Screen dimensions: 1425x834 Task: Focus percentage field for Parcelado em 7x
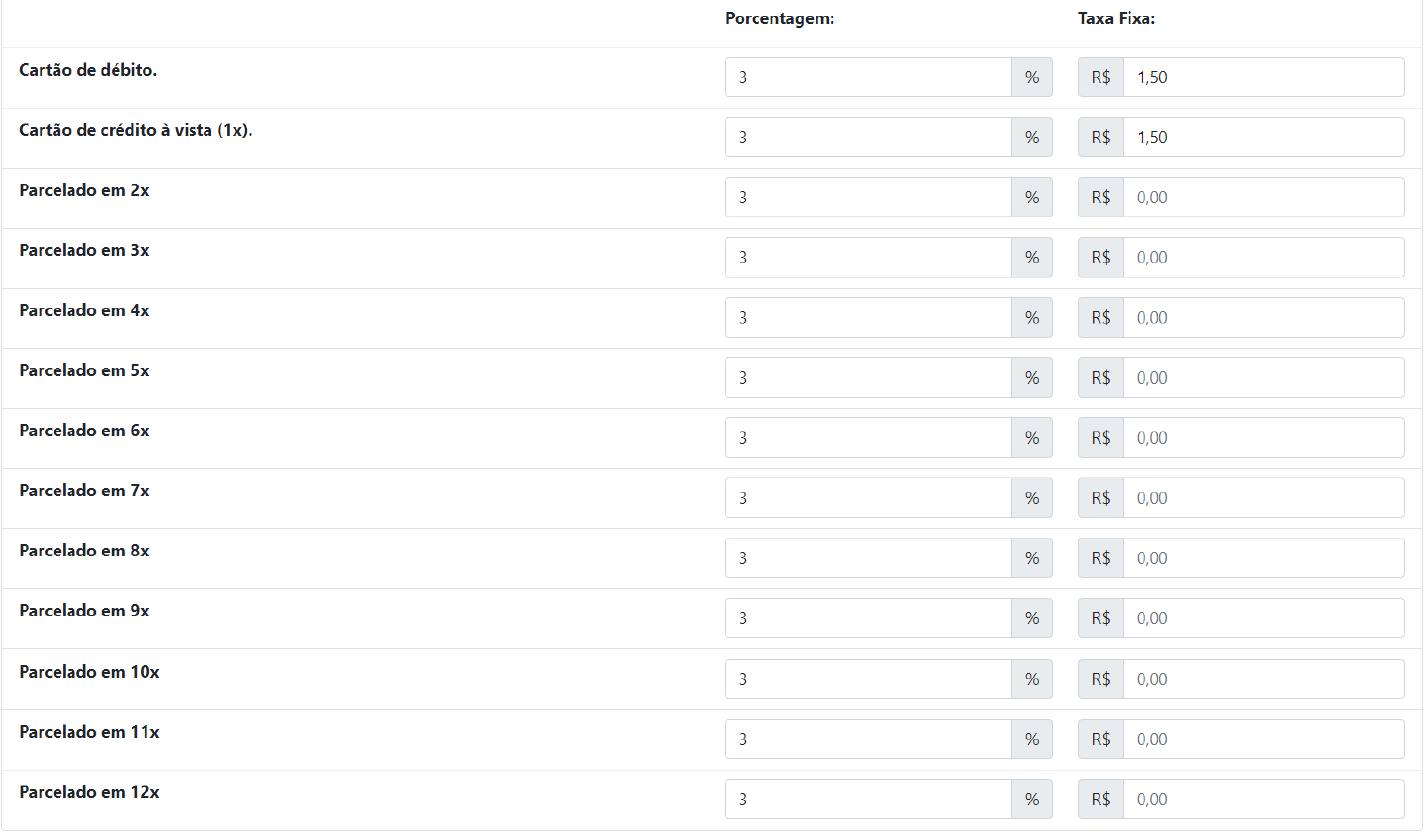(868, 498)
